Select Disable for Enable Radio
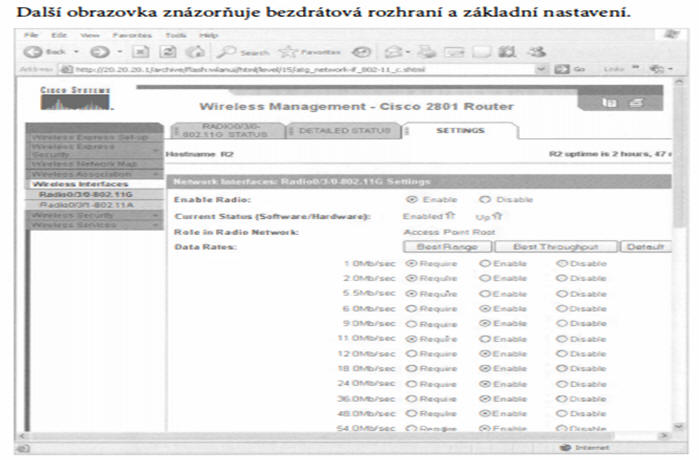699x460 pixels. pos(485,200)
